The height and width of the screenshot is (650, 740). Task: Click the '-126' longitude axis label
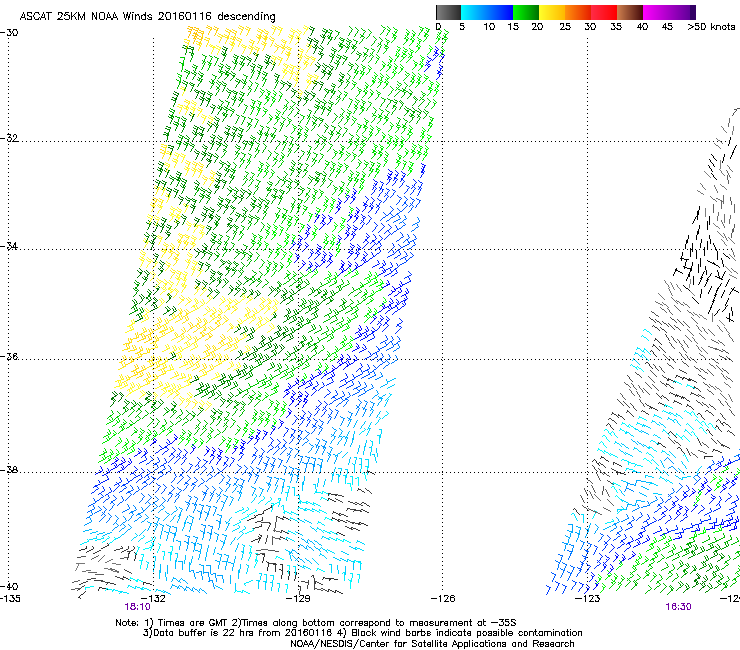[x=443, y=599]
